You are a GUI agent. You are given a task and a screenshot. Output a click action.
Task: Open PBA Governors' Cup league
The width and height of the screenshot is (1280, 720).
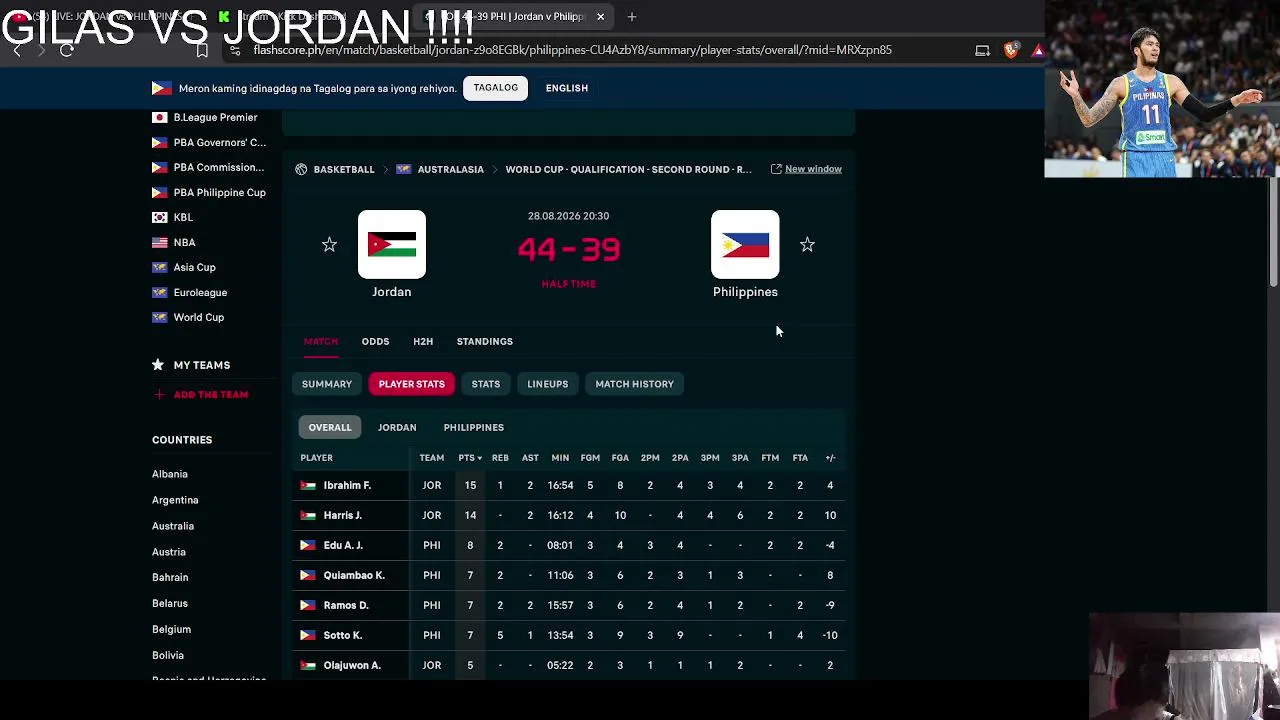220,142
